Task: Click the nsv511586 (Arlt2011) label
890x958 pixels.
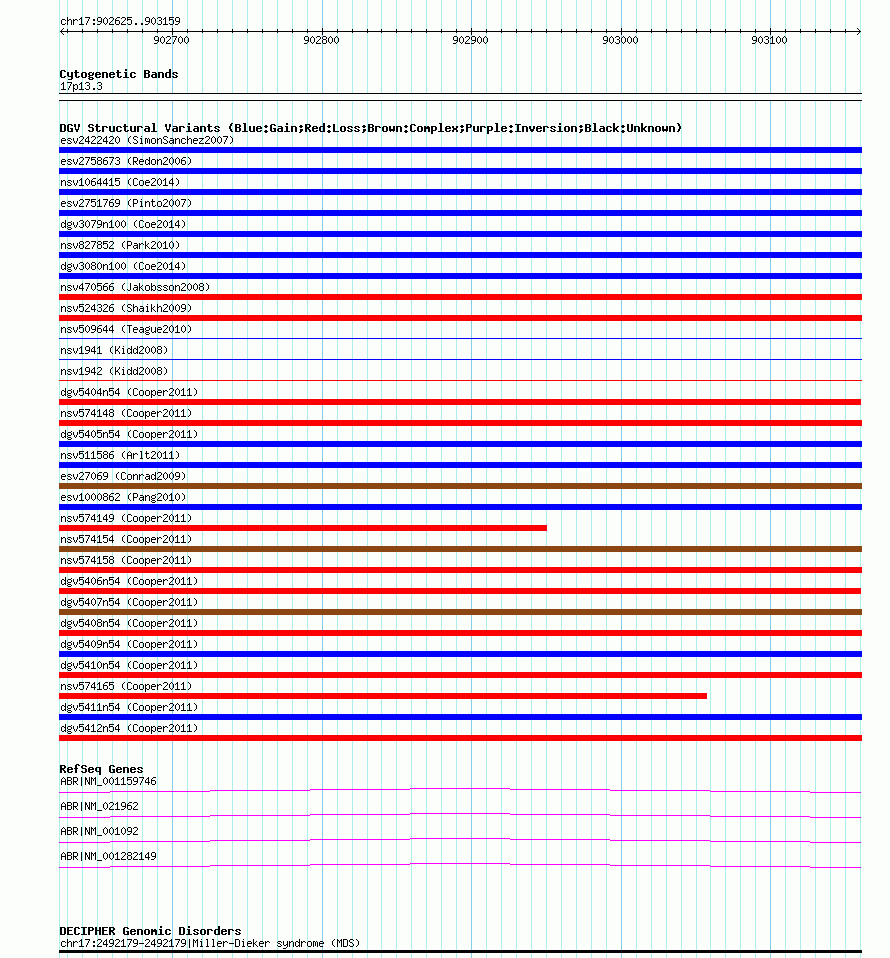Action: pos(120,455)
